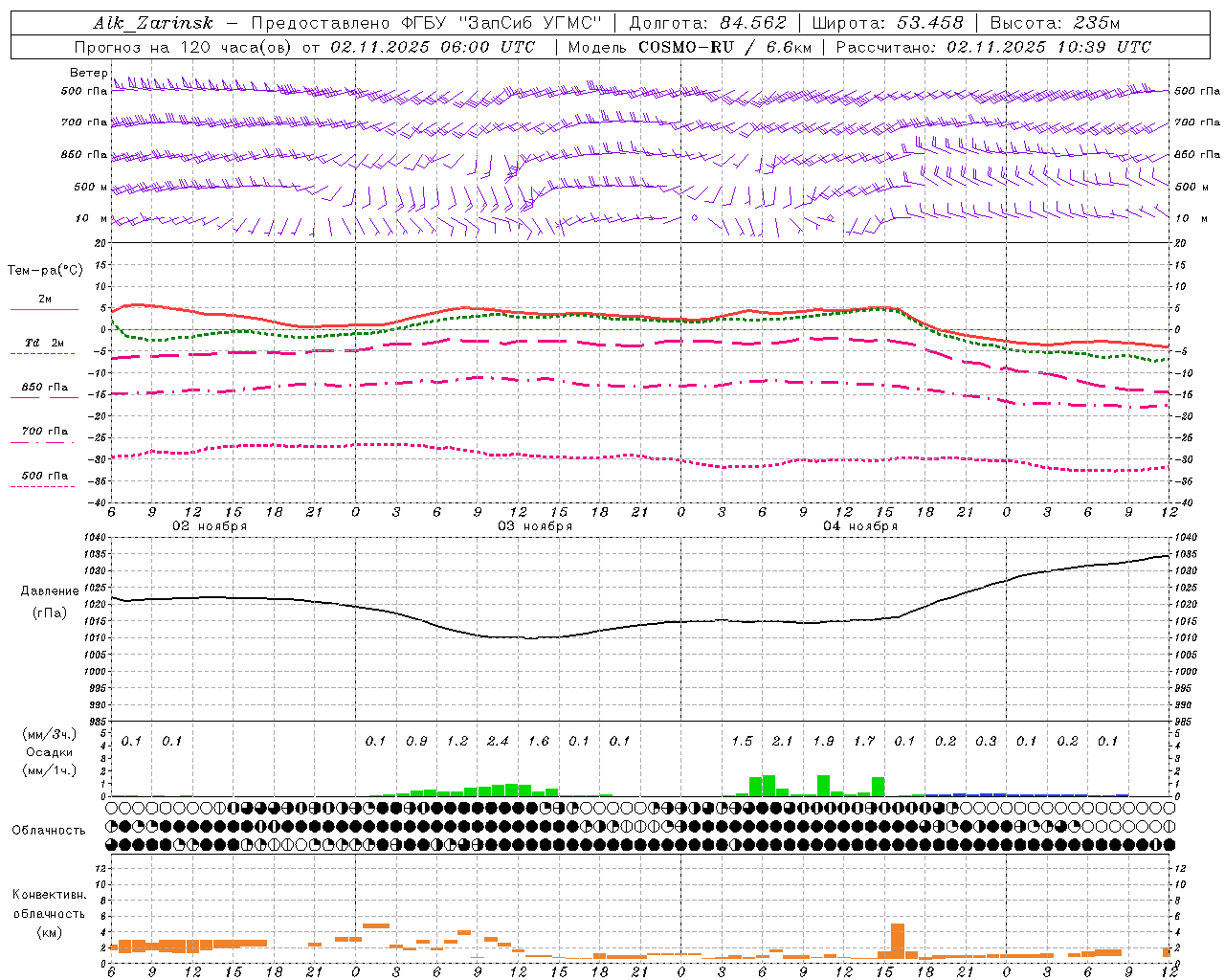Click the 2.4 three-hour precipitation value
The image size is (1225, 980).
[x=498, y=741]
